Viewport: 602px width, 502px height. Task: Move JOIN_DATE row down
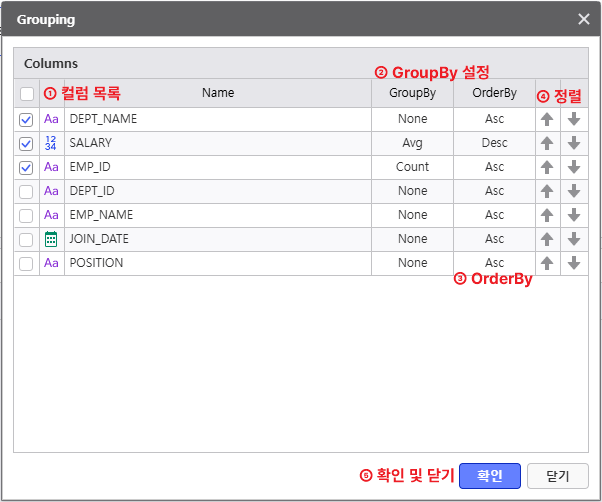tap(574, 239)
